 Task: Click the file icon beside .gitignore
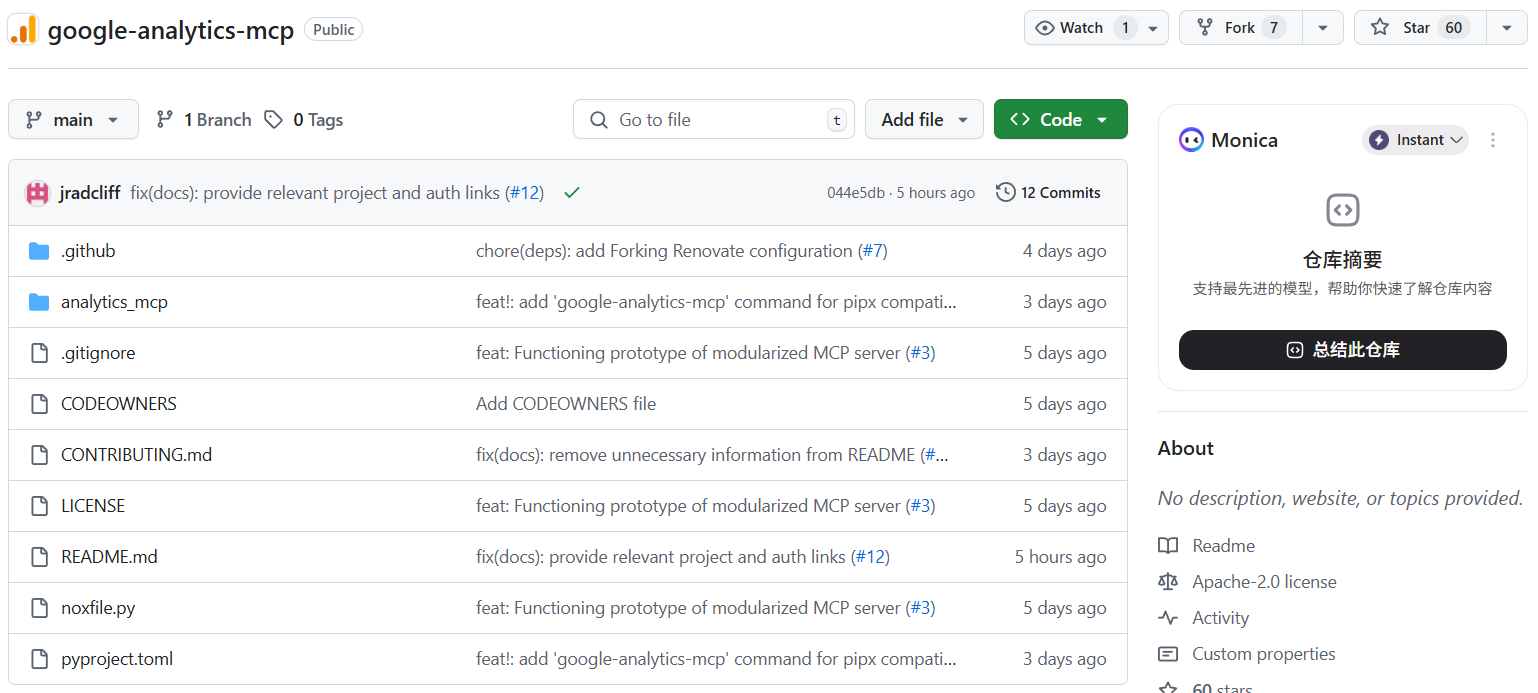click(39, 353)
